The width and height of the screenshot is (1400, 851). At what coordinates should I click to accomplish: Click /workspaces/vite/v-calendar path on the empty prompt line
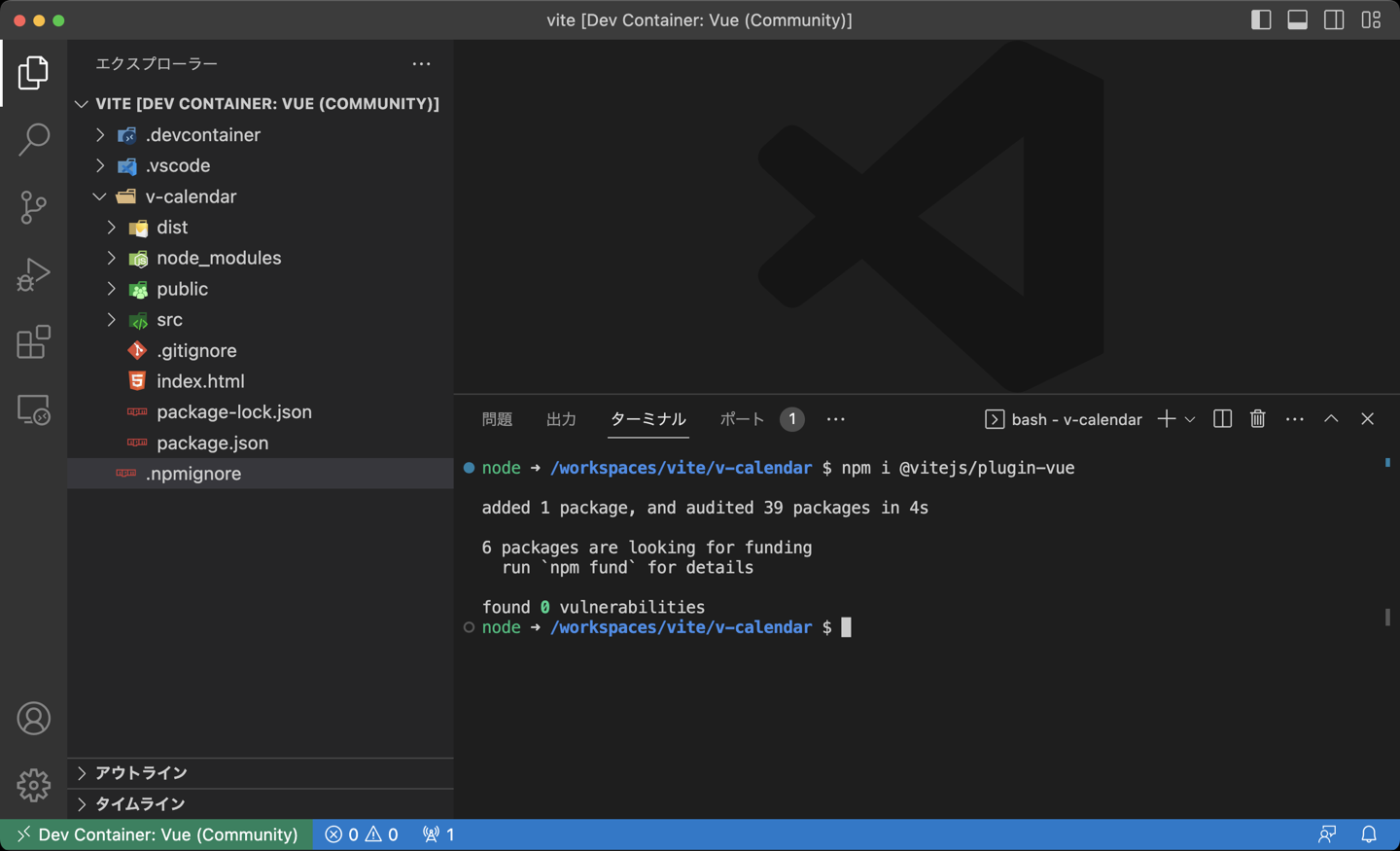(x=681, y=627)
